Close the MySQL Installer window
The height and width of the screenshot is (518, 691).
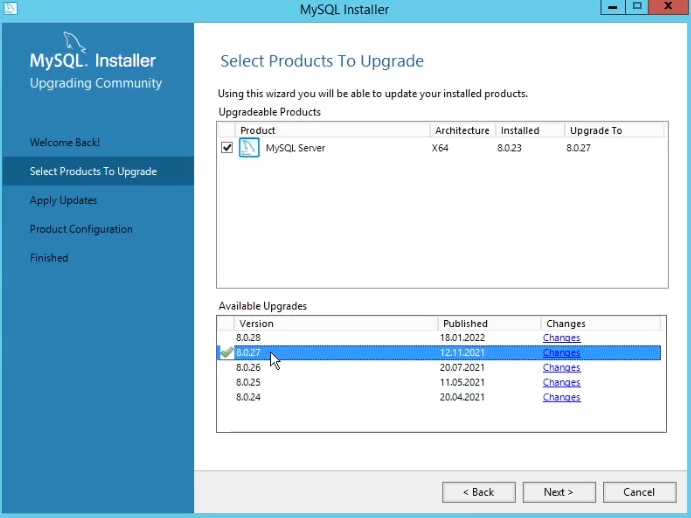coord(668,7)
